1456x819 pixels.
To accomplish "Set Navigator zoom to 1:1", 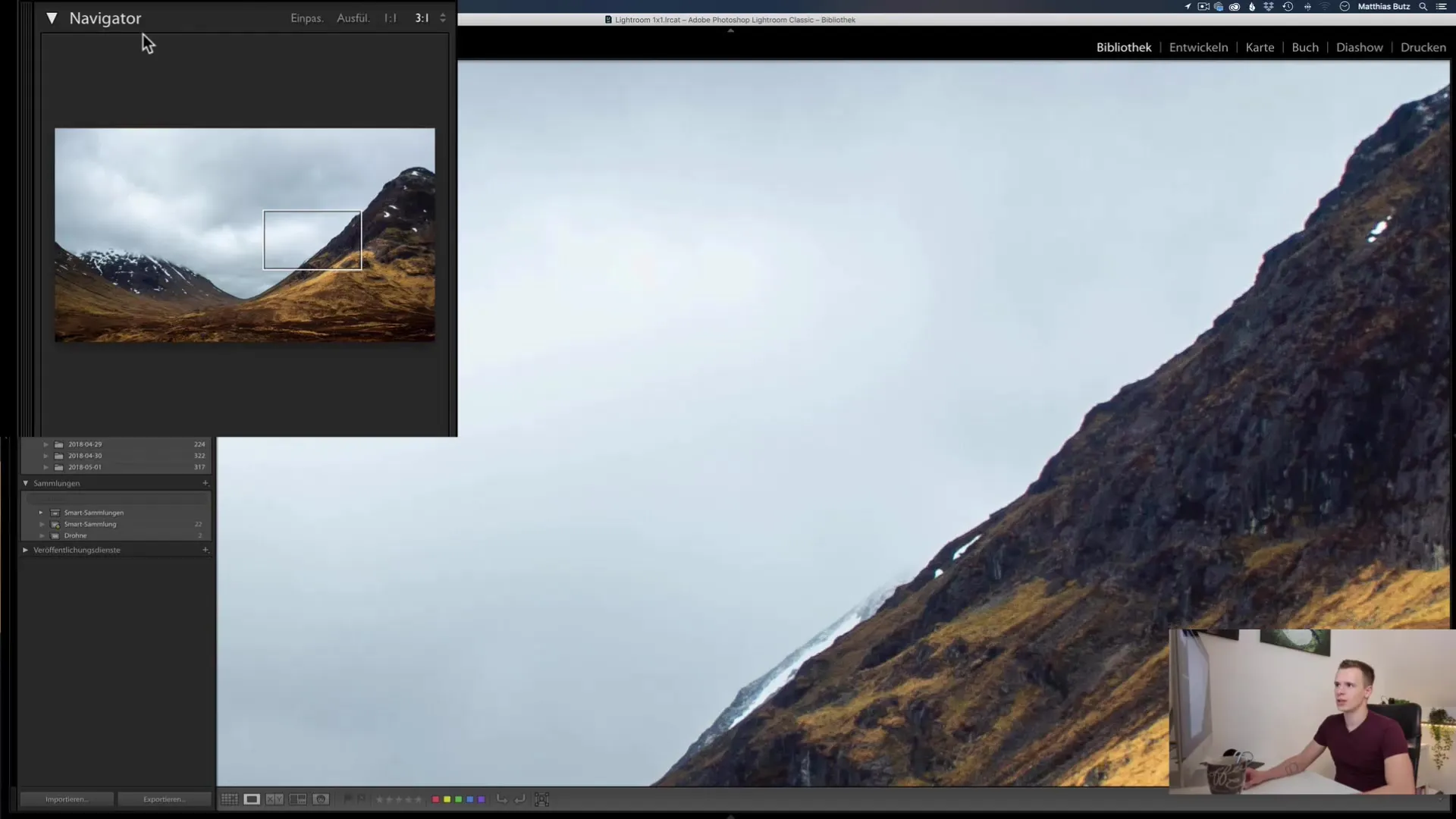I will point(391,18).
